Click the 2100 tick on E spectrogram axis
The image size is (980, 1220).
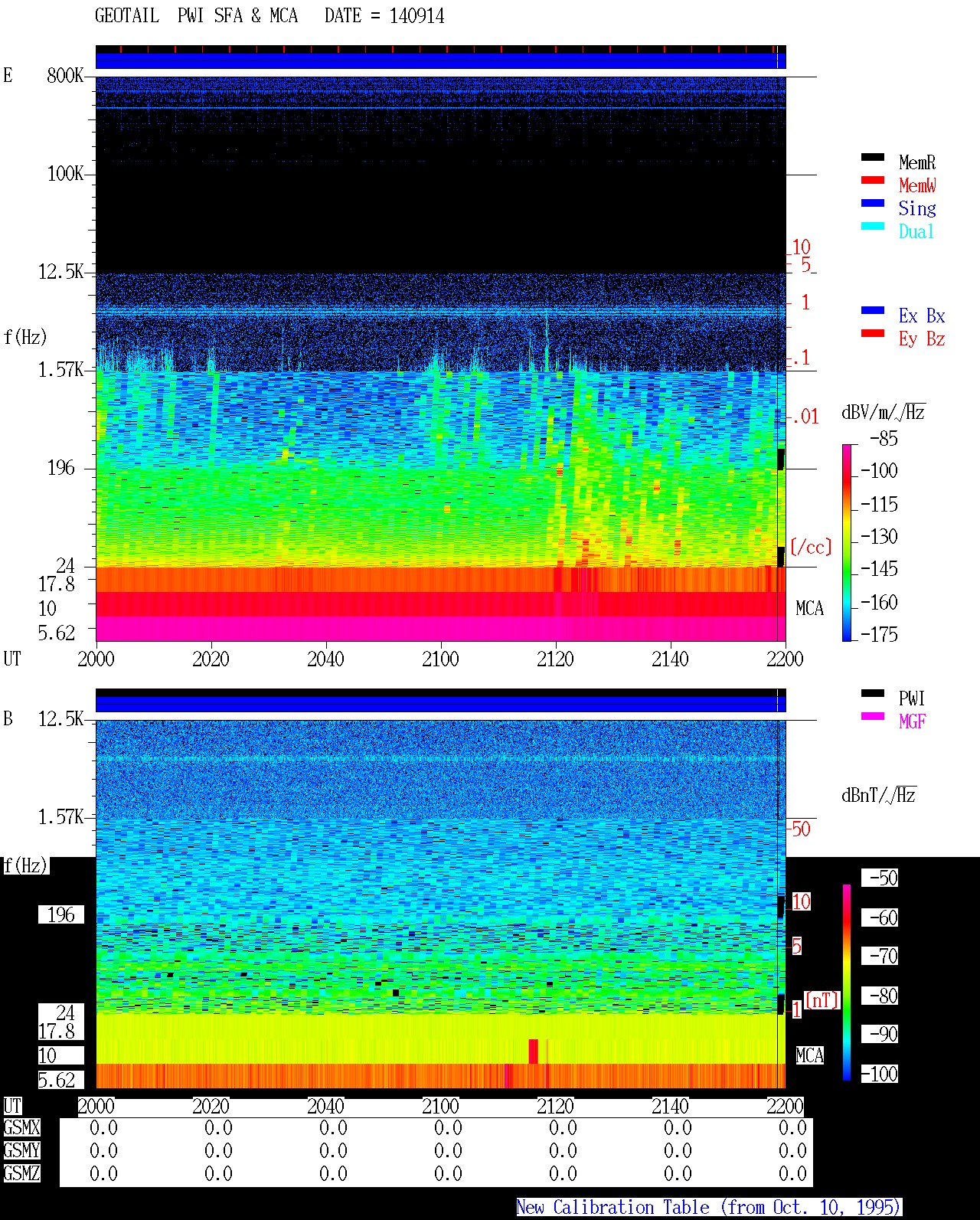[440, 659]
